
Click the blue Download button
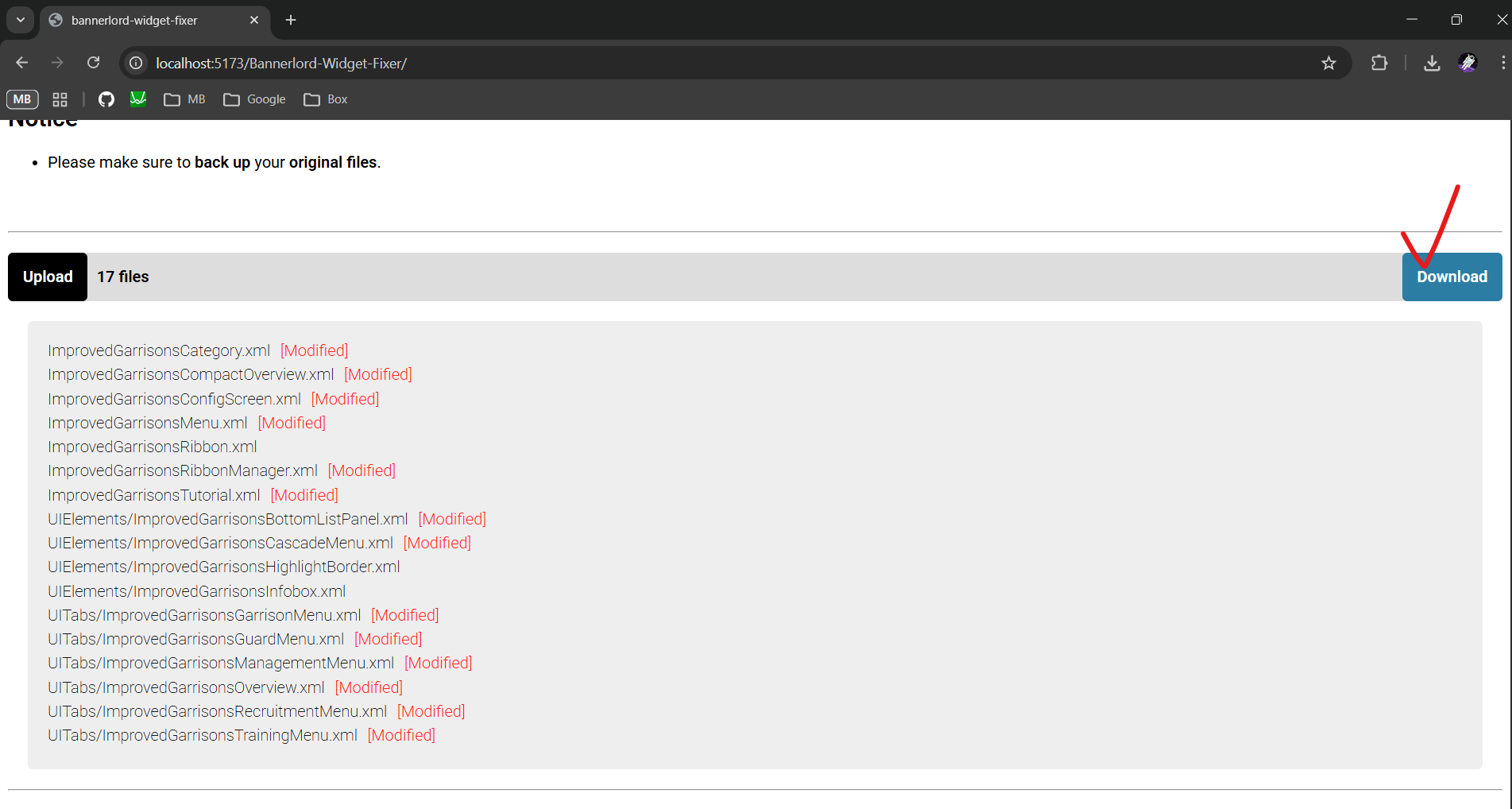[x=1452, y=277]
